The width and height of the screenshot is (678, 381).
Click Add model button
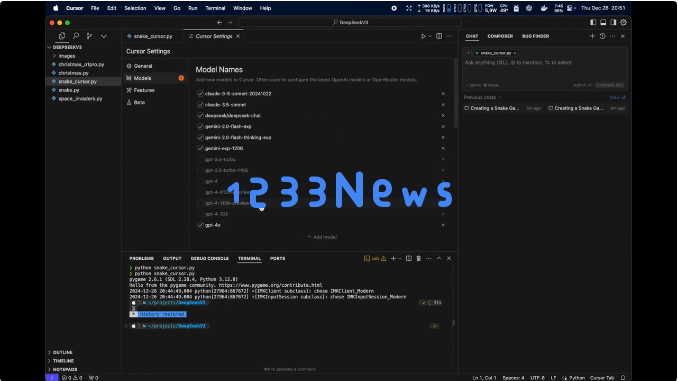(322, 237)
